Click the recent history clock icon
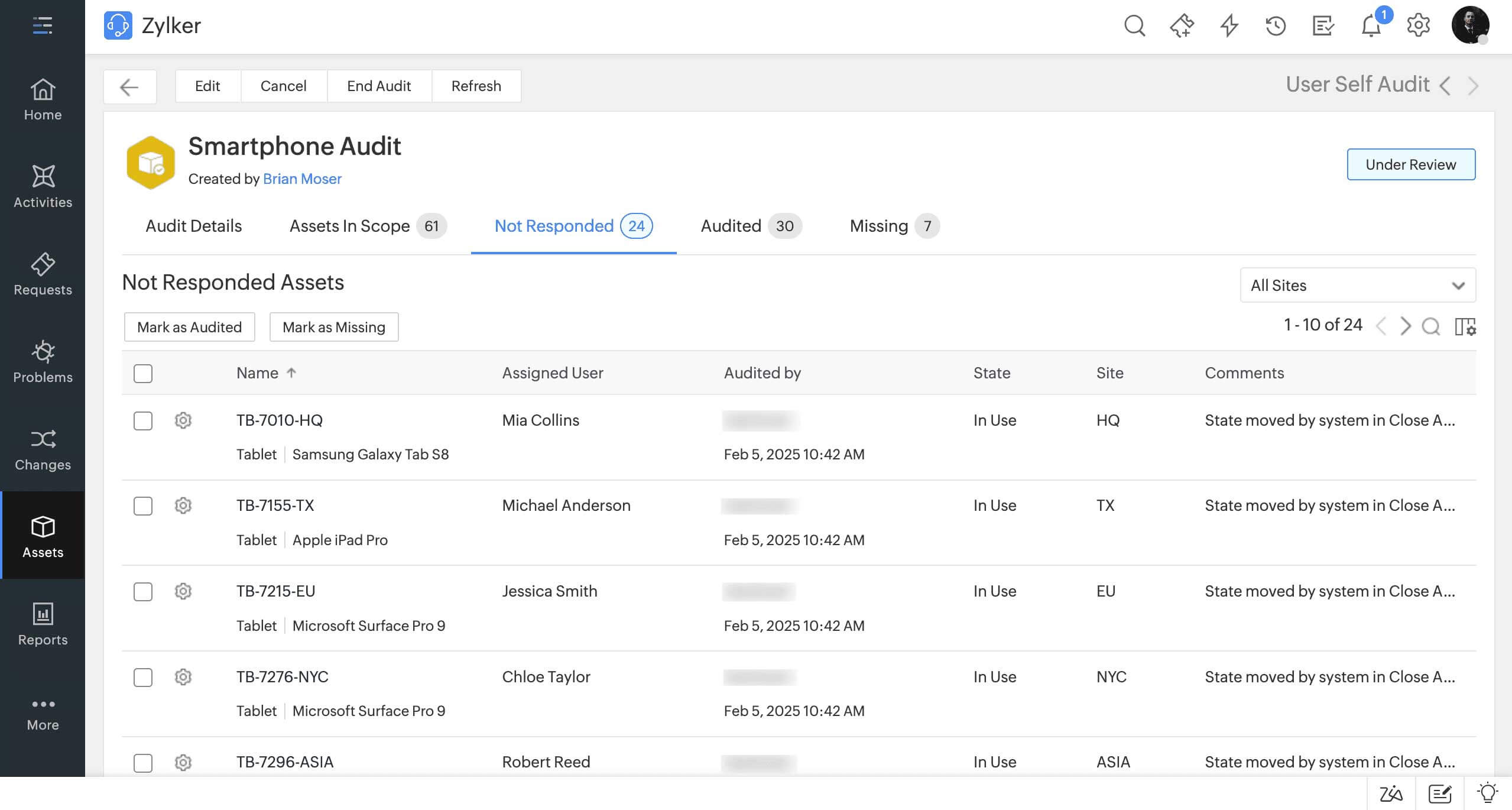The width and height of the screenshot is (1512, 810). [1276, 26]
